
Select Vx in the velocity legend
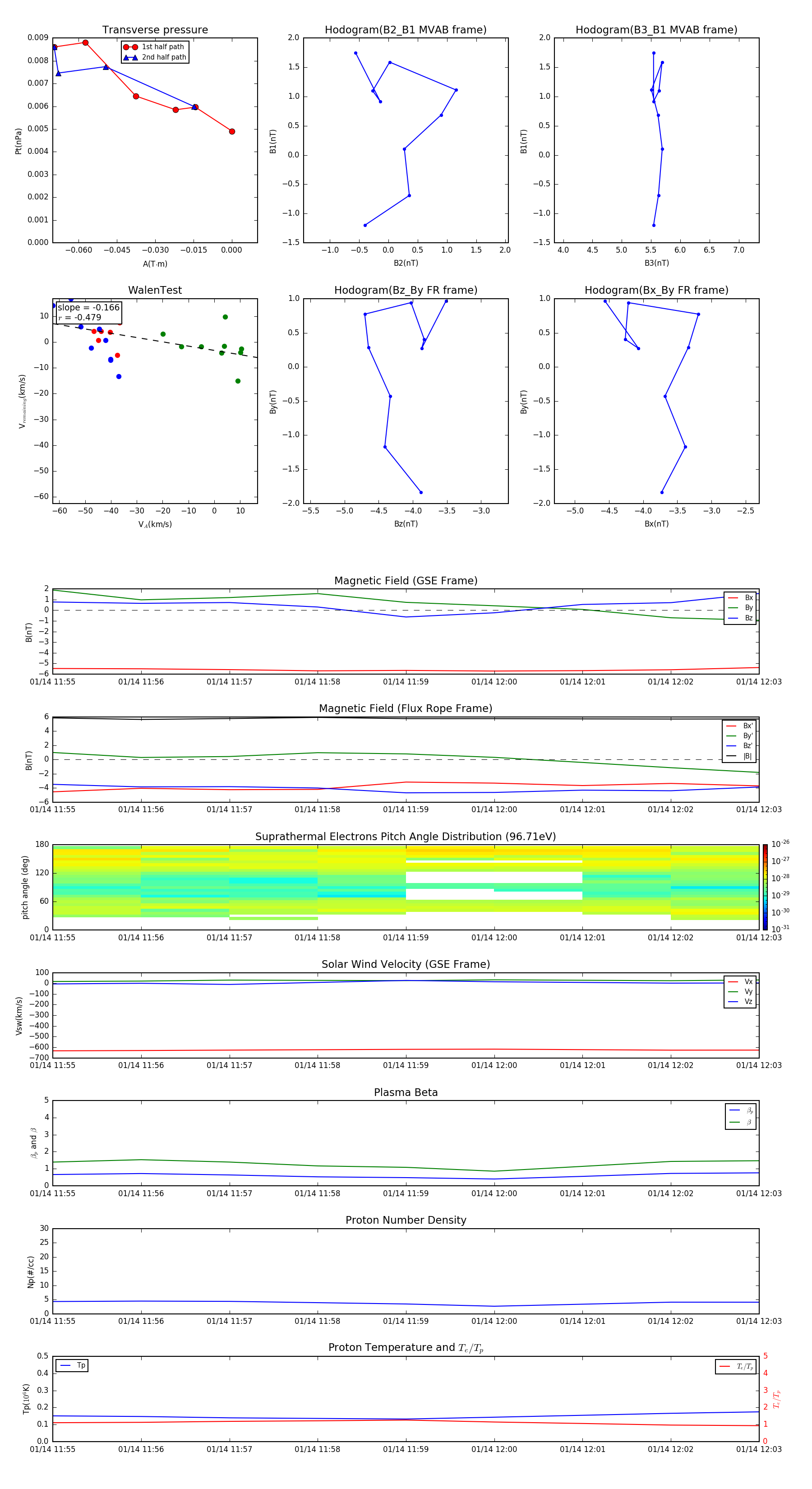click(x=740, y=981)
